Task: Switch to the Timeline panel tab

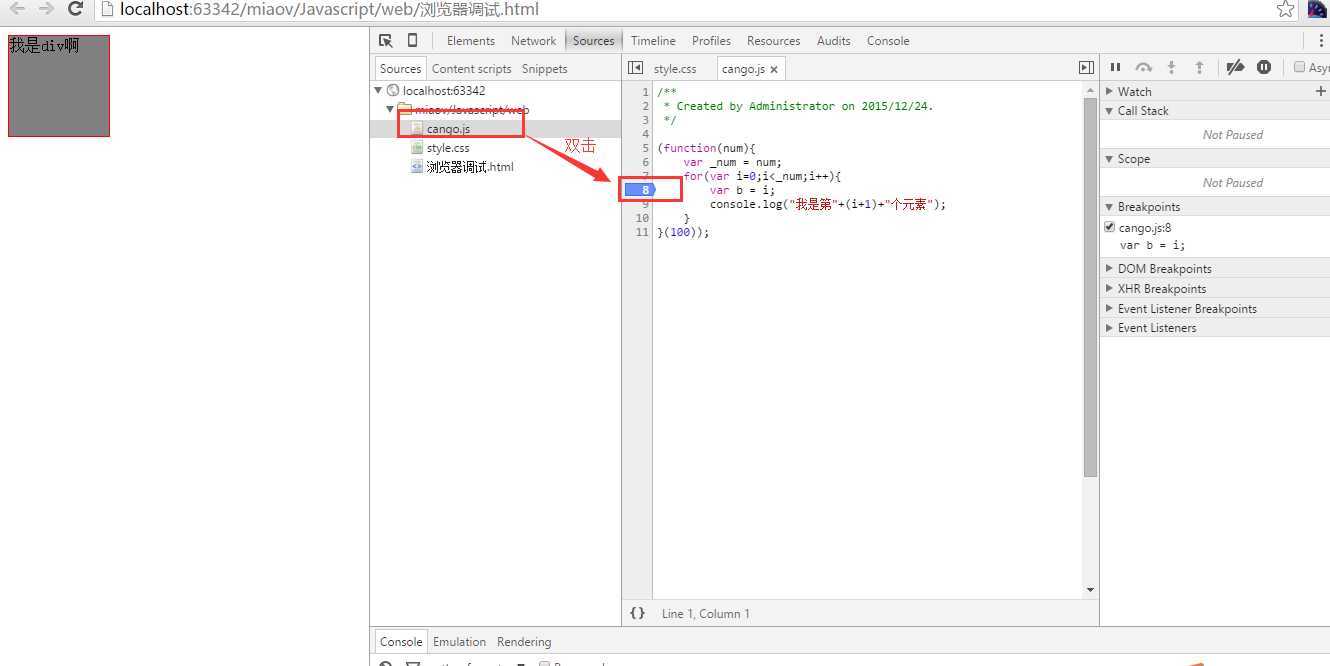Action: [x=653, y=41]
